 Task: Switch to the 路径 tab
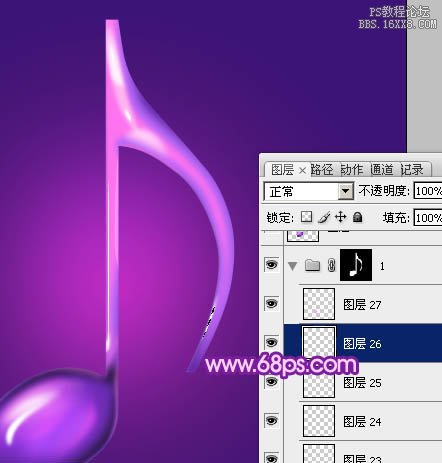point(322,170)
